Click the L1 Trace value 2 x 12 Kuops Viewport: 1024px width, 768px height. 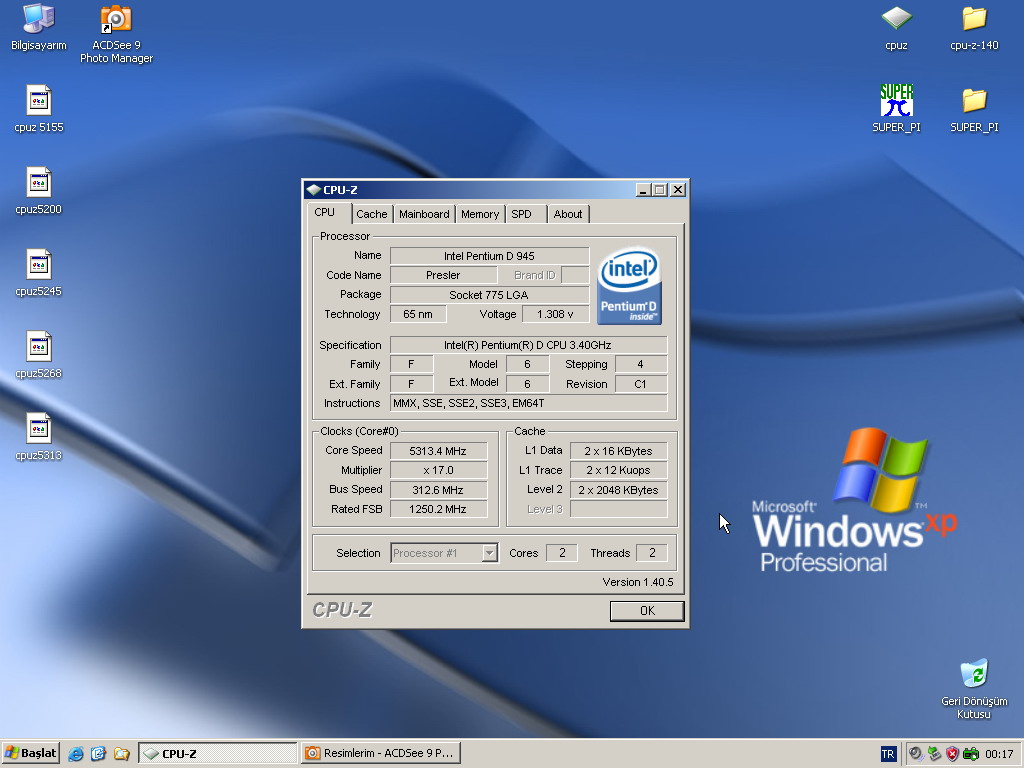pos(618,470)
